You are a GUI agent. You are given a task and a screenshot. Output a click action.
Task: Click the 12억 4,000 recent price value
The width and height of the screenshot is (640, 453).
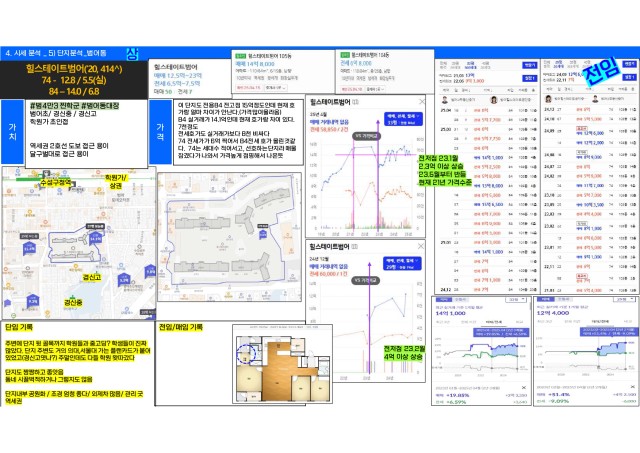tap(552, 313)
